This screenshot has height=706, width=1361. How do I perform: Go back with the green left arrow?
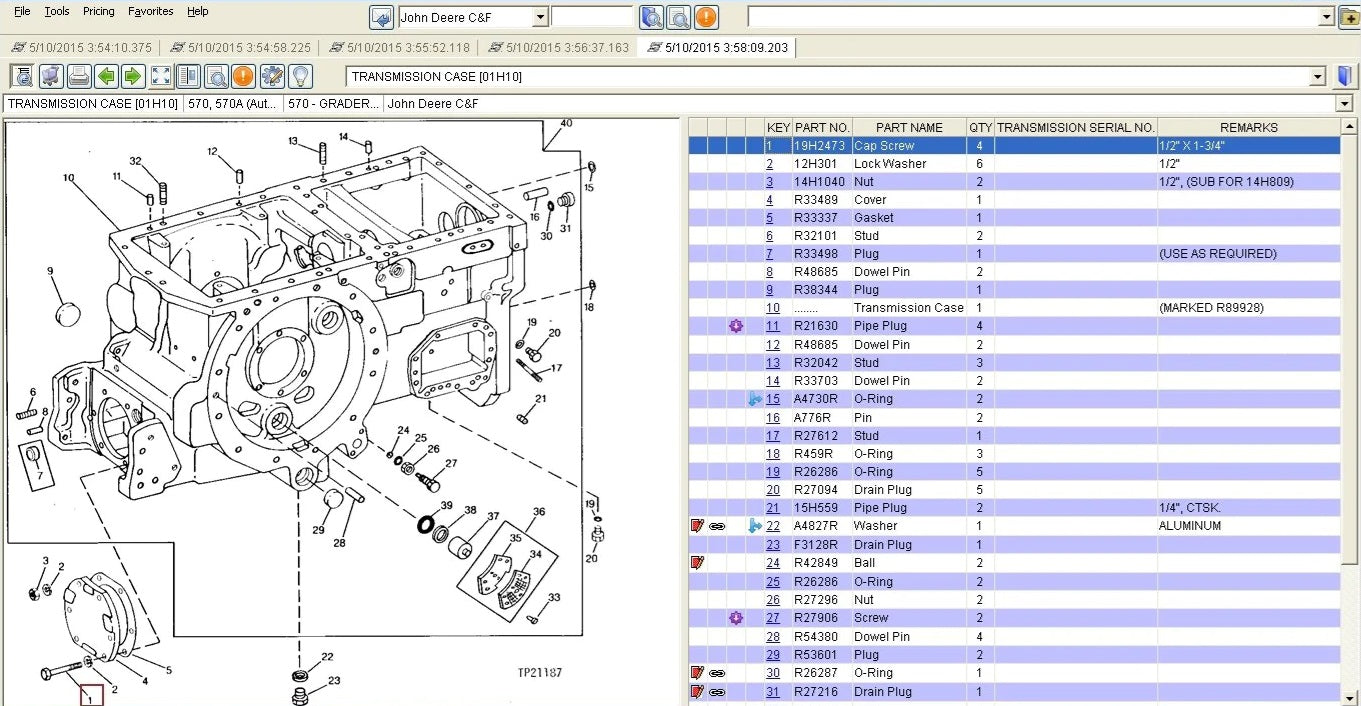tap(106, 76)
